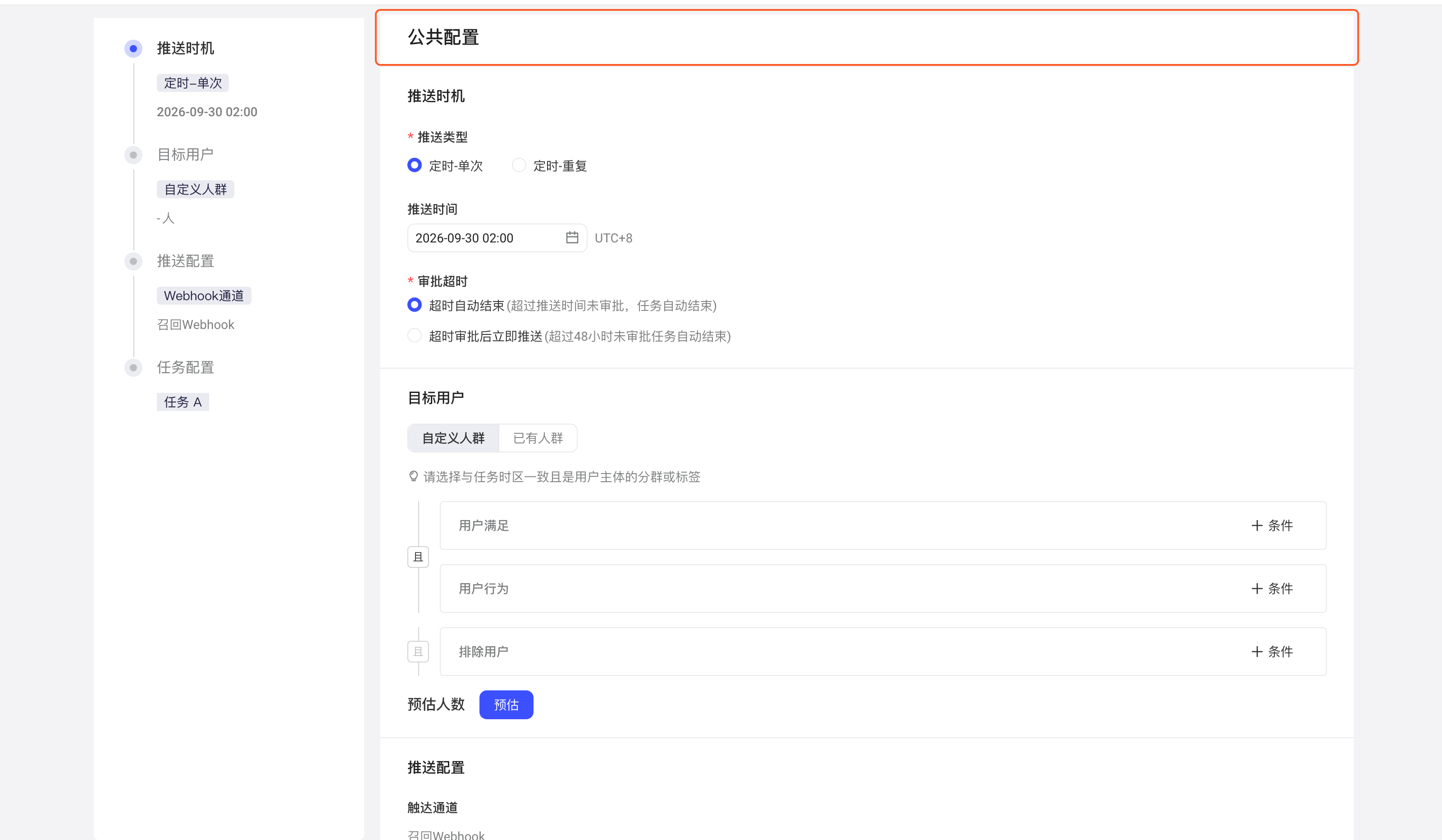Click the 任务 A tag in sidebar
The height and width of the screenshot is (840, 1442).
(183, 402)
